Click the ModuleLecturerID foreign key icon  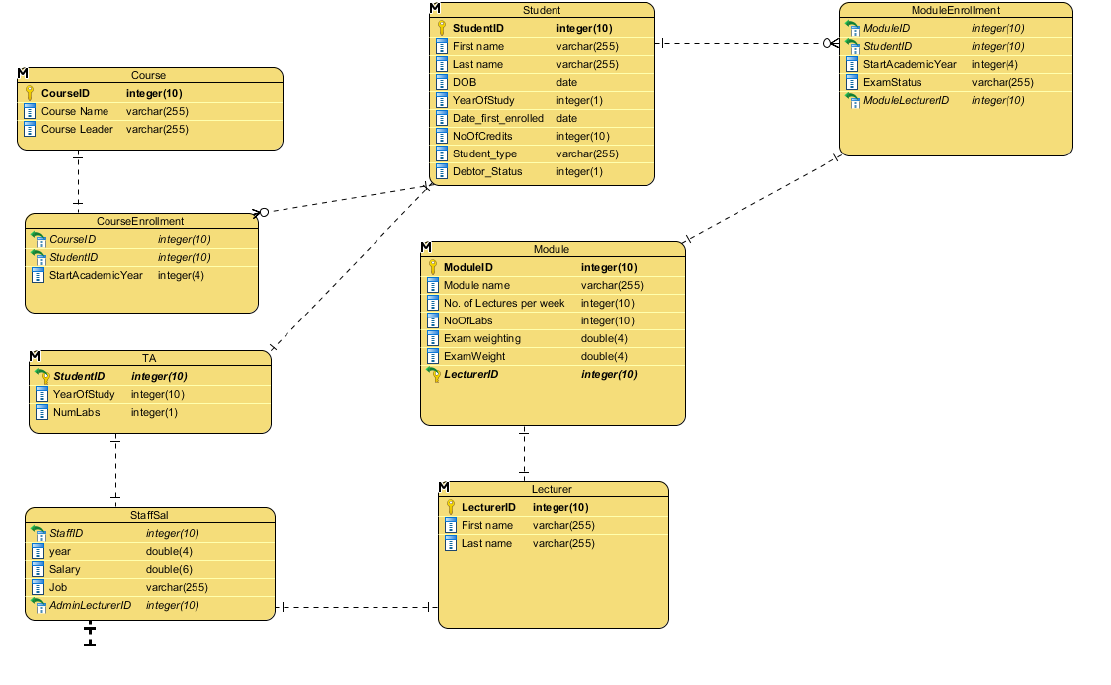click(x=852, y=101)
